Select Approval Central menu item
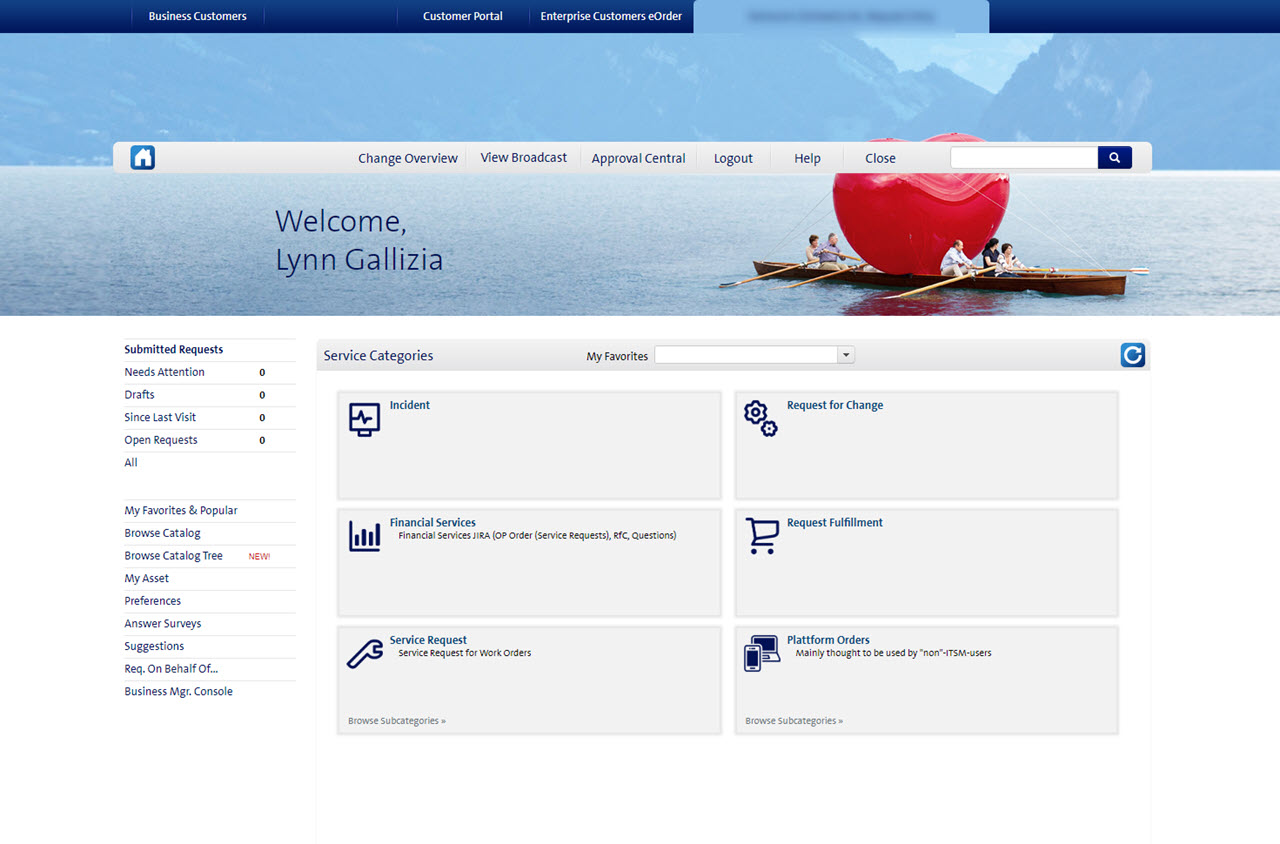 pos(638,158)
